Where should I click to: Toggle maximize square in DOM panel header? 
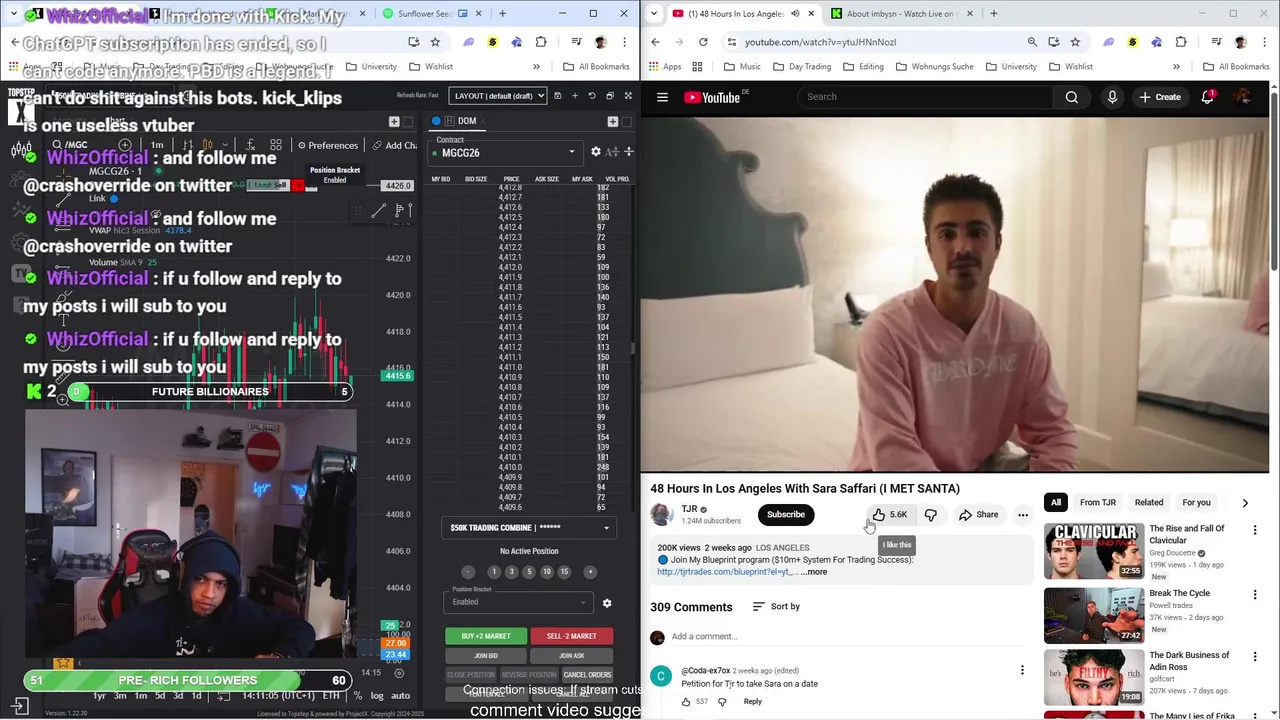click(x=627, y=121)
